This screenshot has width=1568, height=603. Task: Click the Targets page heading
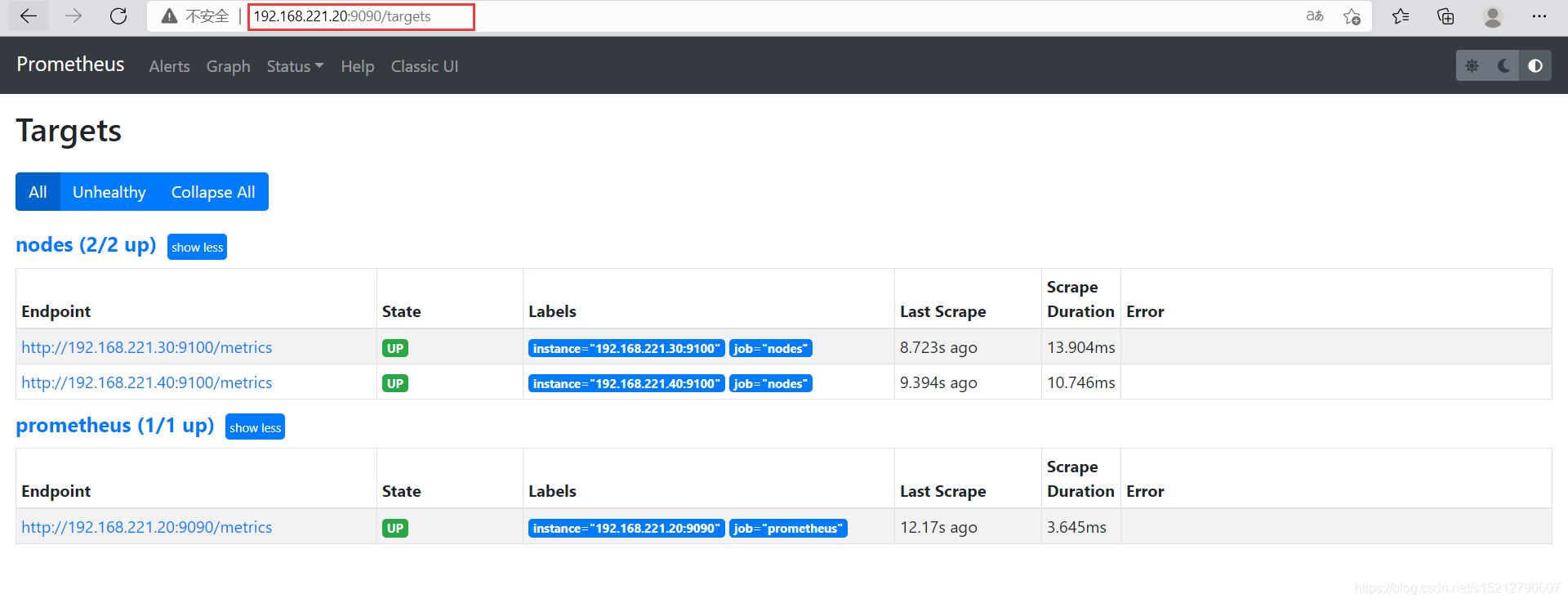(x=69, y=131)
